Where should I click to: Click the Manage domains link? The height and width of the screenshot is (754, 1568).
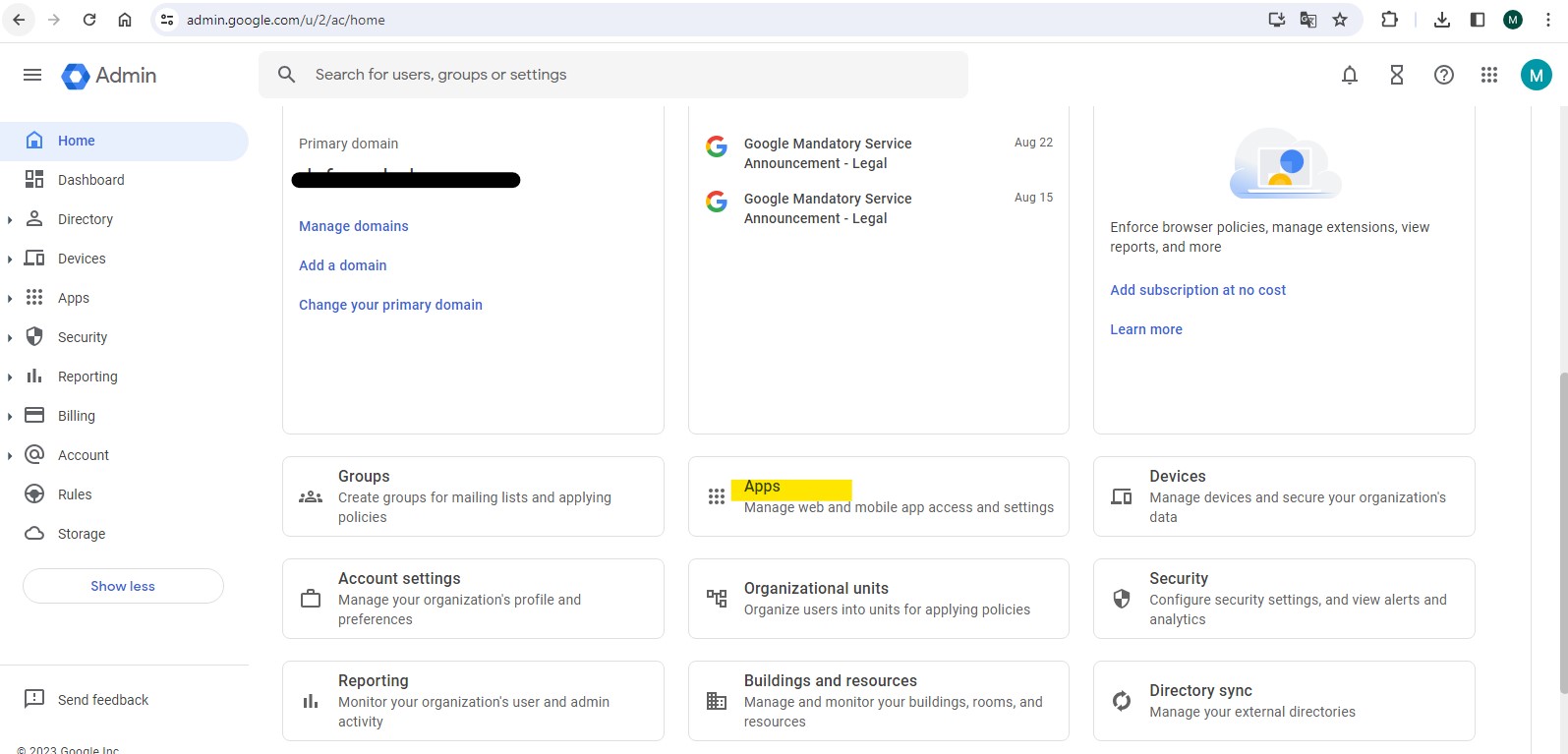click(x=354, y=226)
